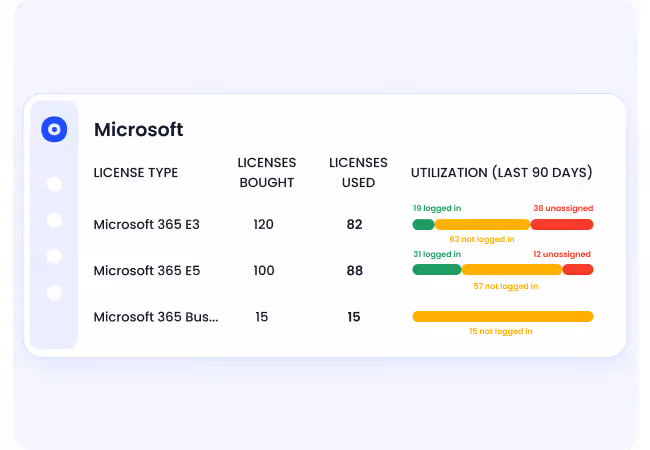Click the Microsoft heading
The image size is (650, 450).
(138, 130)
